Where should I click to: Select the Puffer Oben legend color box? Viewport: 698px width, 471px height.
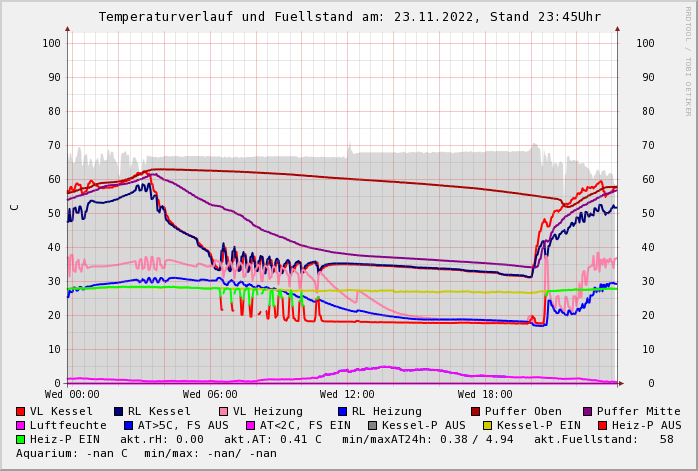point(476,411)
